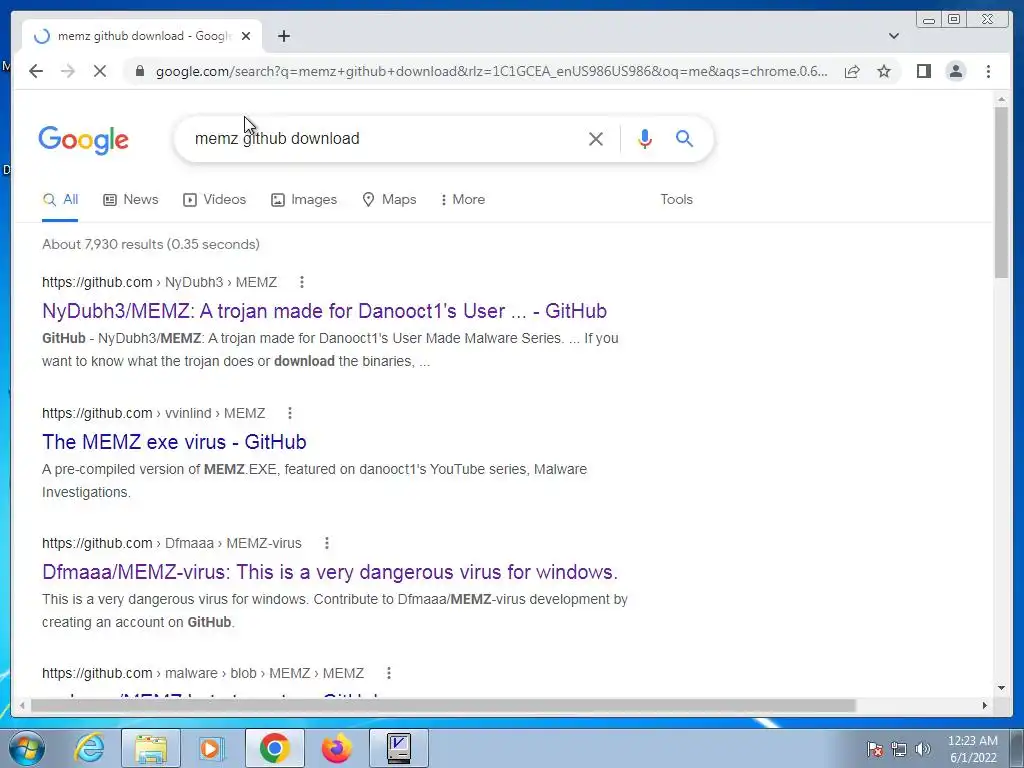Launch Firefox from the taskbar

(336, 748)
